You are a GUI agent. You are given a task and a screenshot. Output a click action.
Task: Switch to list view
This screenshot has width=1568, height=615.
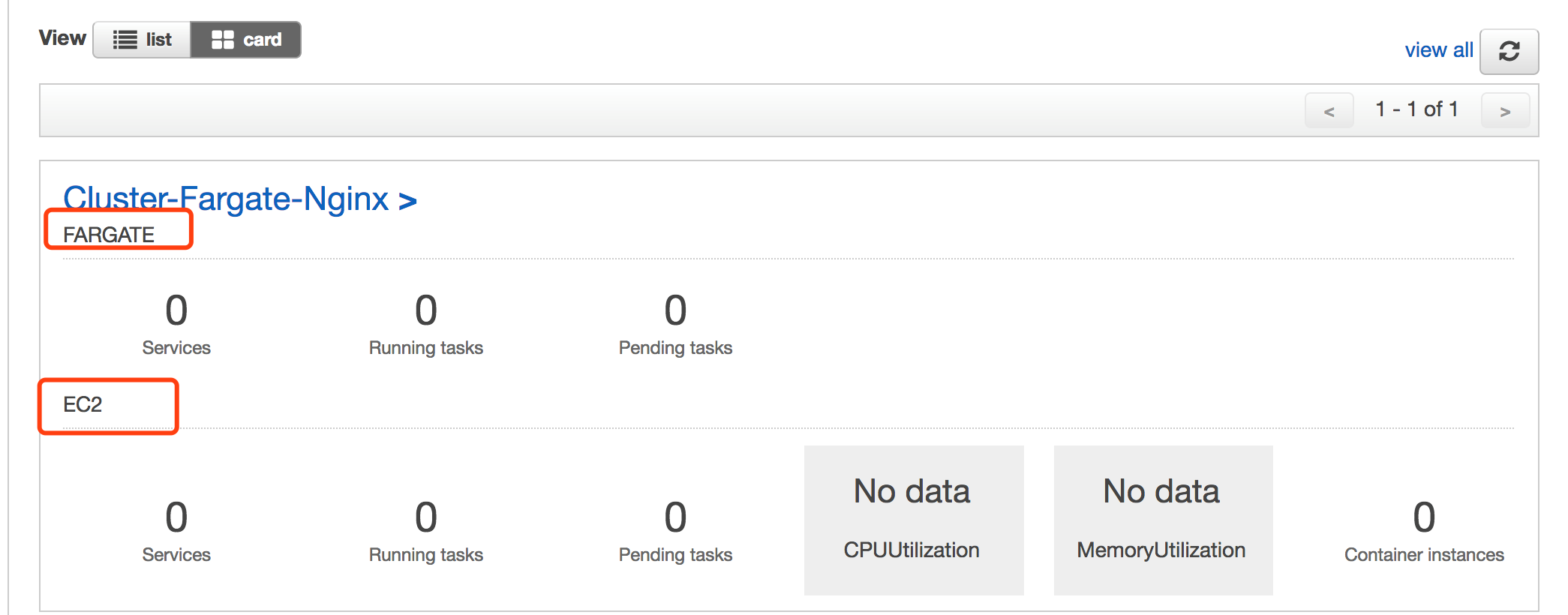[x=142, y=40]
